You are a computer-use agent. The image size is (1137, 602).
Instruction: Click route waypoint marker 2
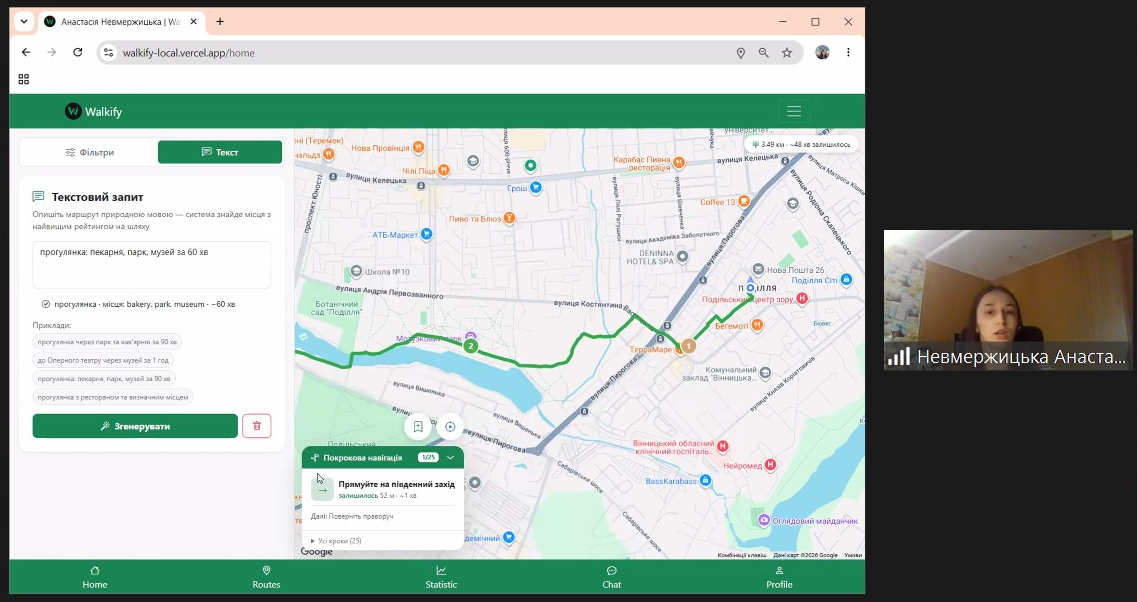(x=471, y=346)
